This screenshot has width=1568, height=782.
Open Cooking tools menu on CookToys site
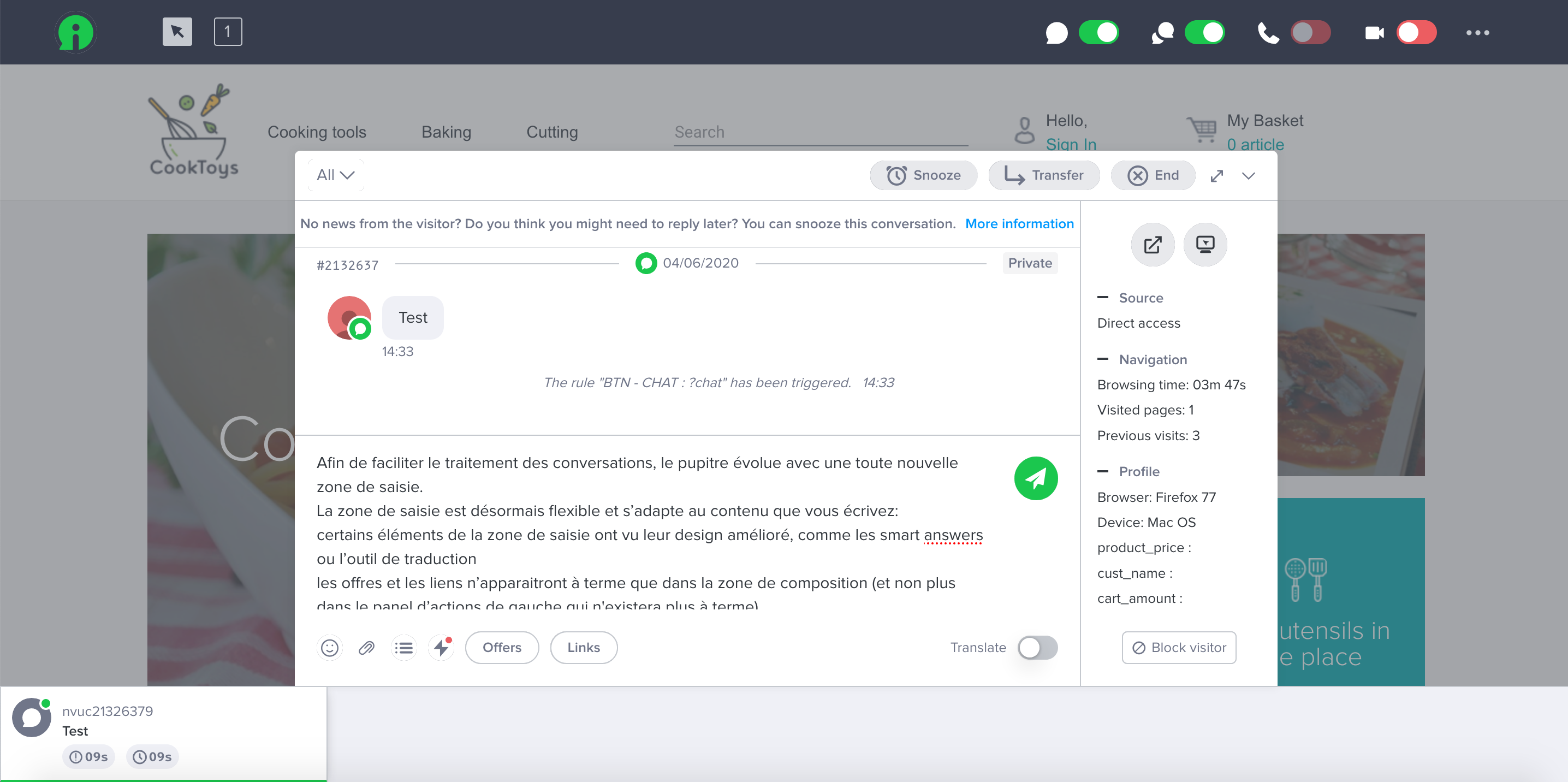[x=317, y=132]
